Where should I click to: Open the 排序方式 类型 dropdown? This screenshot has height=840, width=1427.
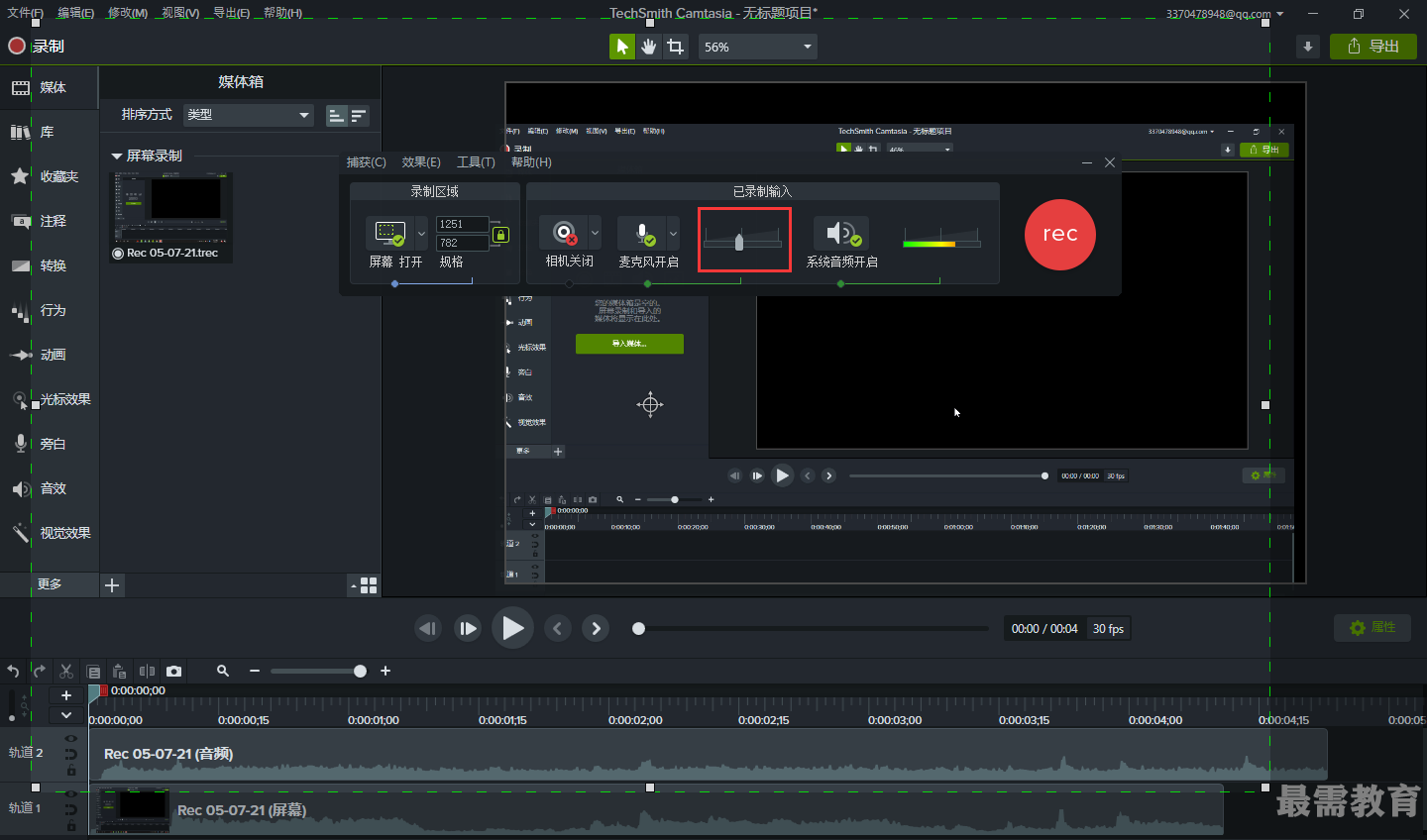tap(249, 115)
